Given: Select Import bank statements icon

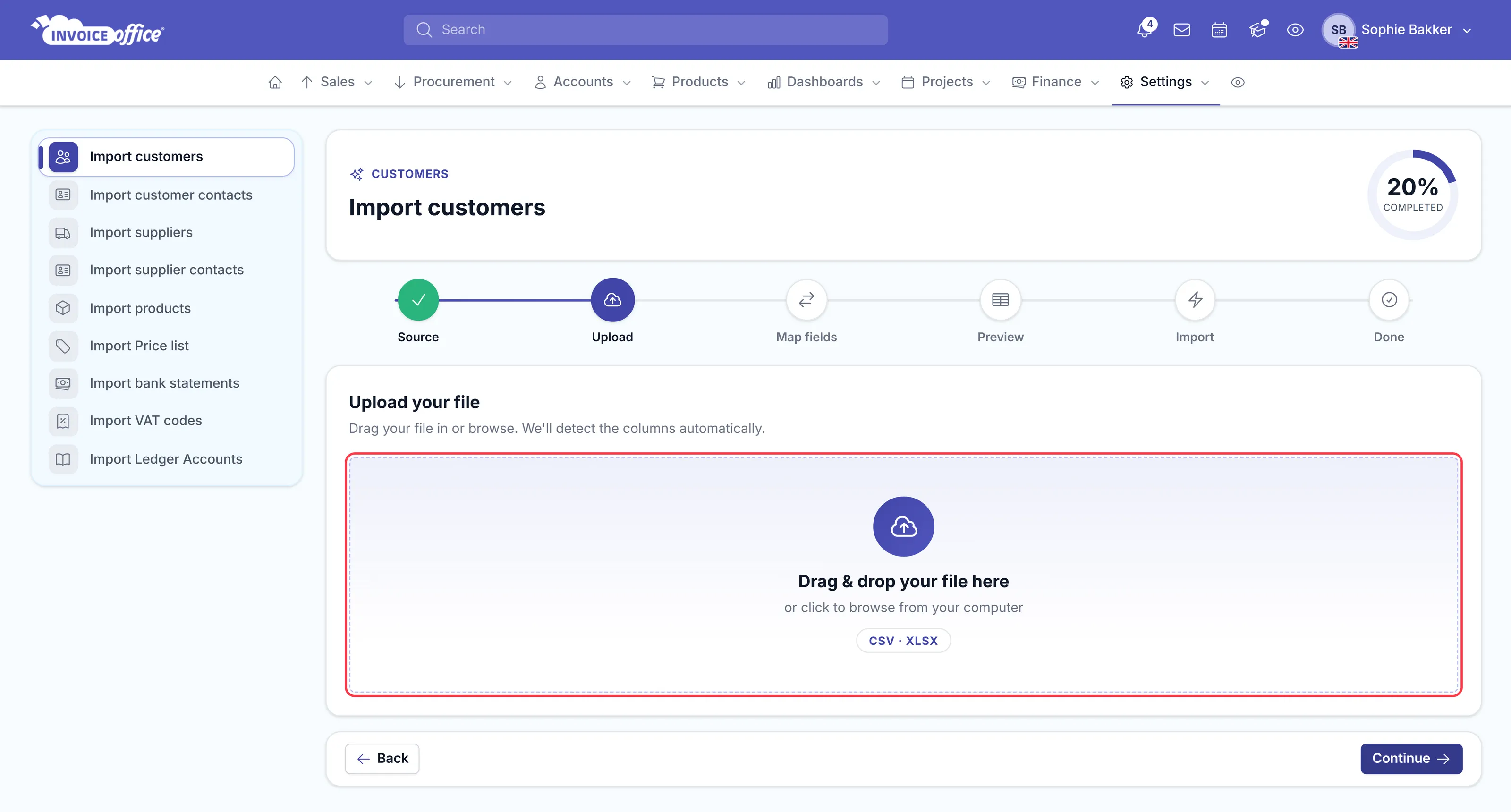Looking at the screenshot, I should (x=63, y=383).
